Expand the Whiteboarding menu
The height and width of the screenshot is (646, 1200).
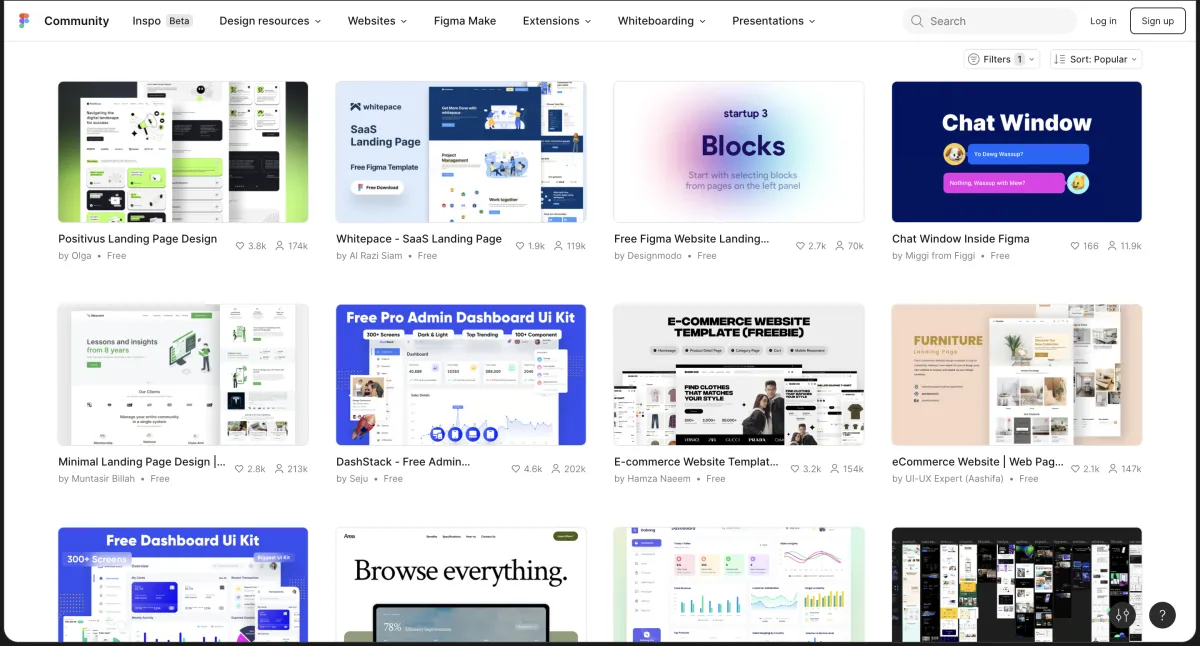pos(661,21)
